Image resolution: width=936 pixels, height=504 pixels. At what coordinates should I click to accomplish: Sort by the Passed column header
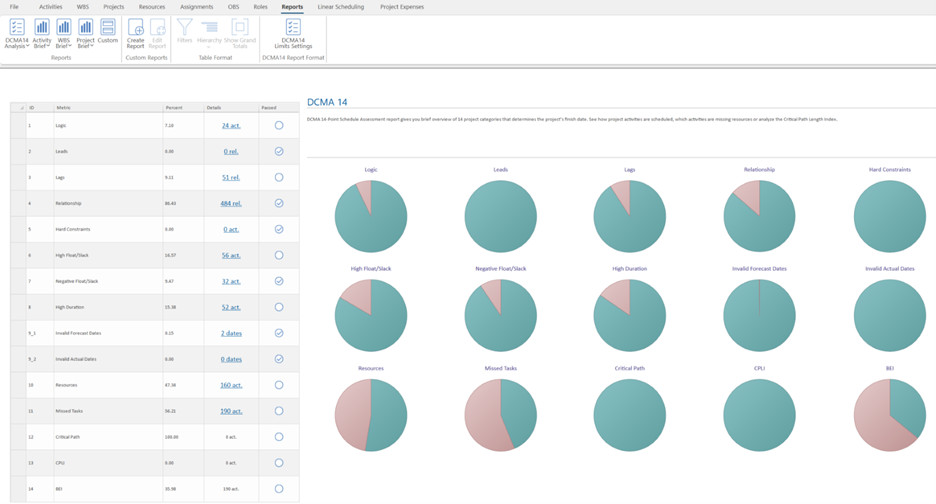click(279, 108)
